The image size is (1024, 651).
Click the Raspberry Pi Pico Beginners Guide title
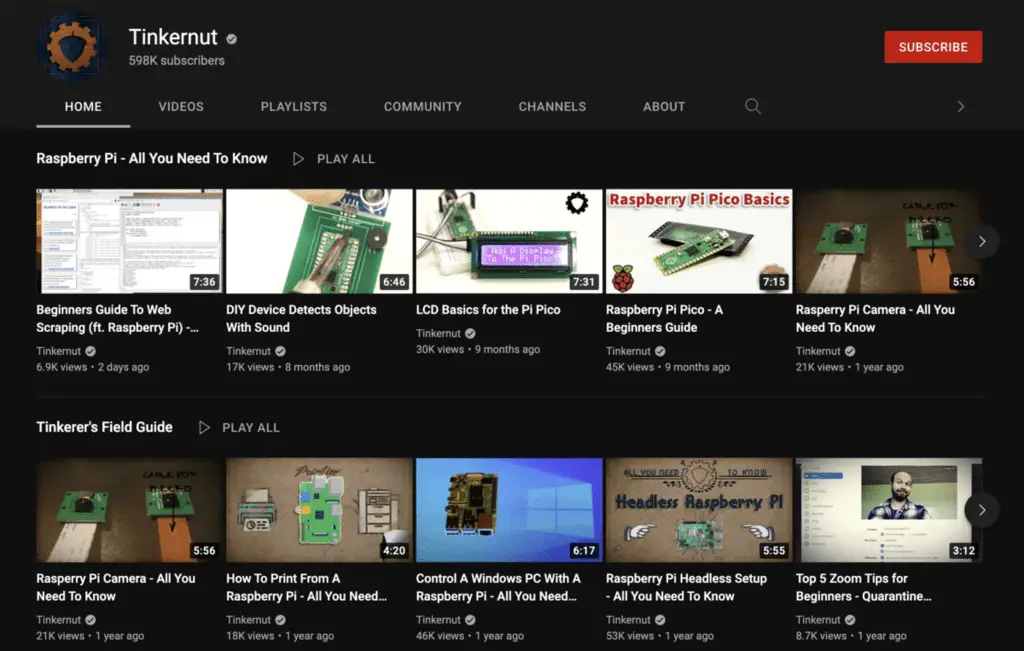tap(664, 319)
